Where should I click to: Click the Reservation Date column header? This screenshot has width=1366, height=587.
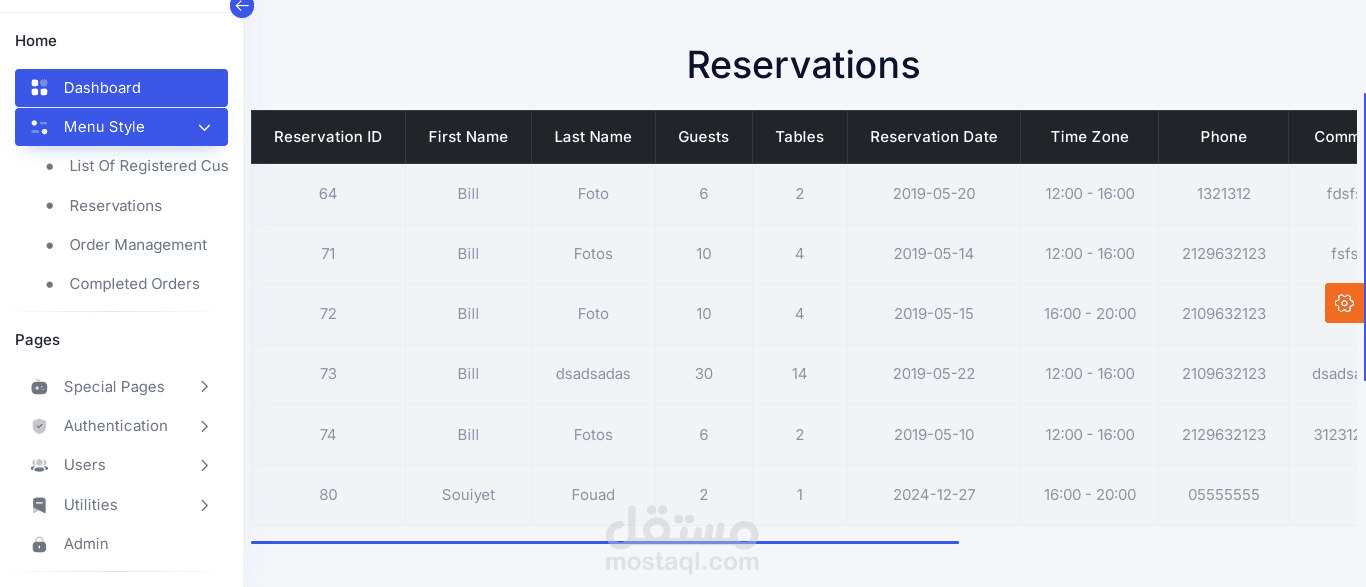[933, 137]
